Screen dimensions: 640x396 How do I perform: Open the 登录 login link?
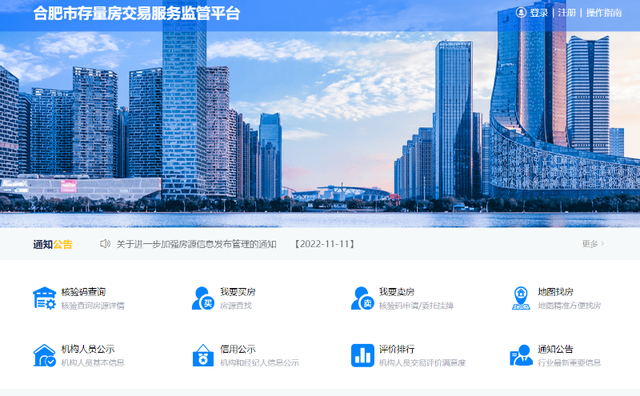click(x=539, y=13)
